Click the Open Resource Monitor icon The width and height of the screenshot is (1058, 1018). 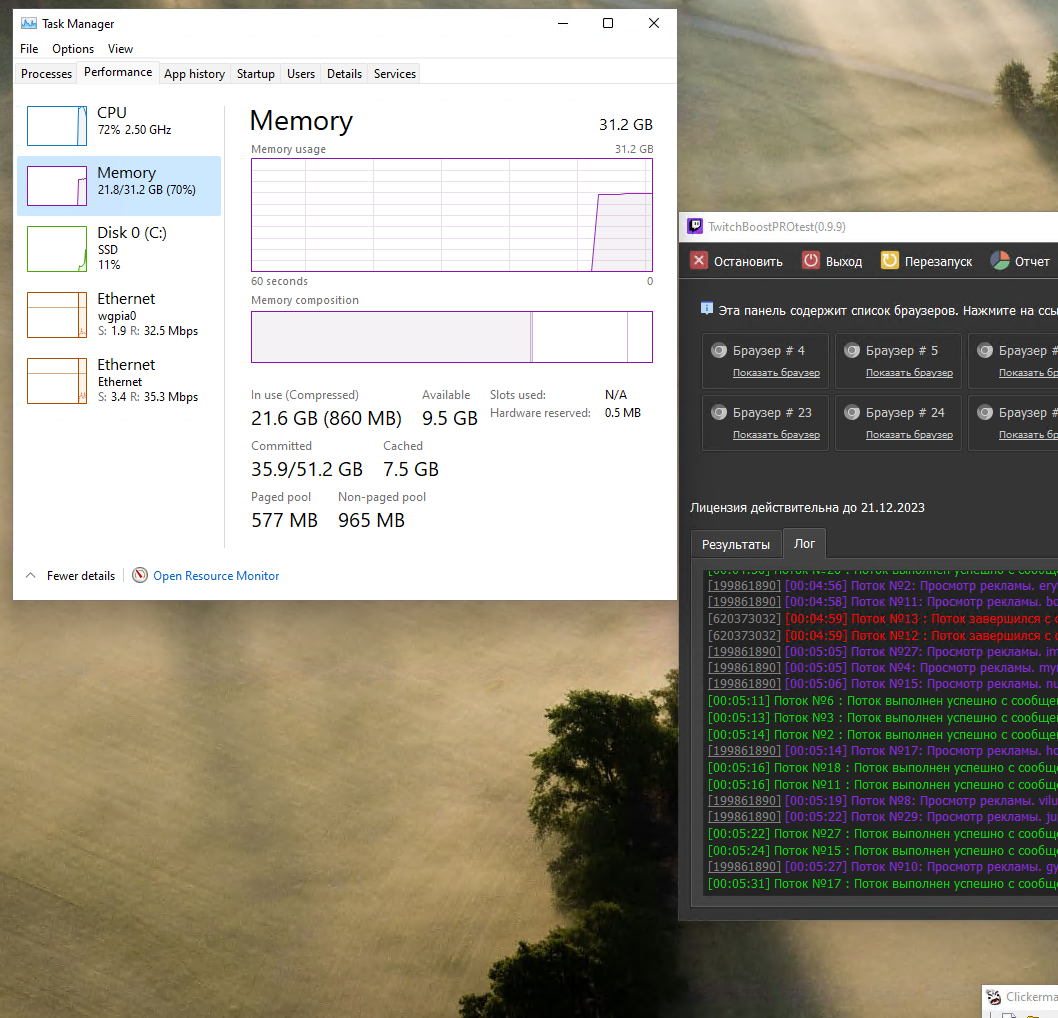[140, 576]
